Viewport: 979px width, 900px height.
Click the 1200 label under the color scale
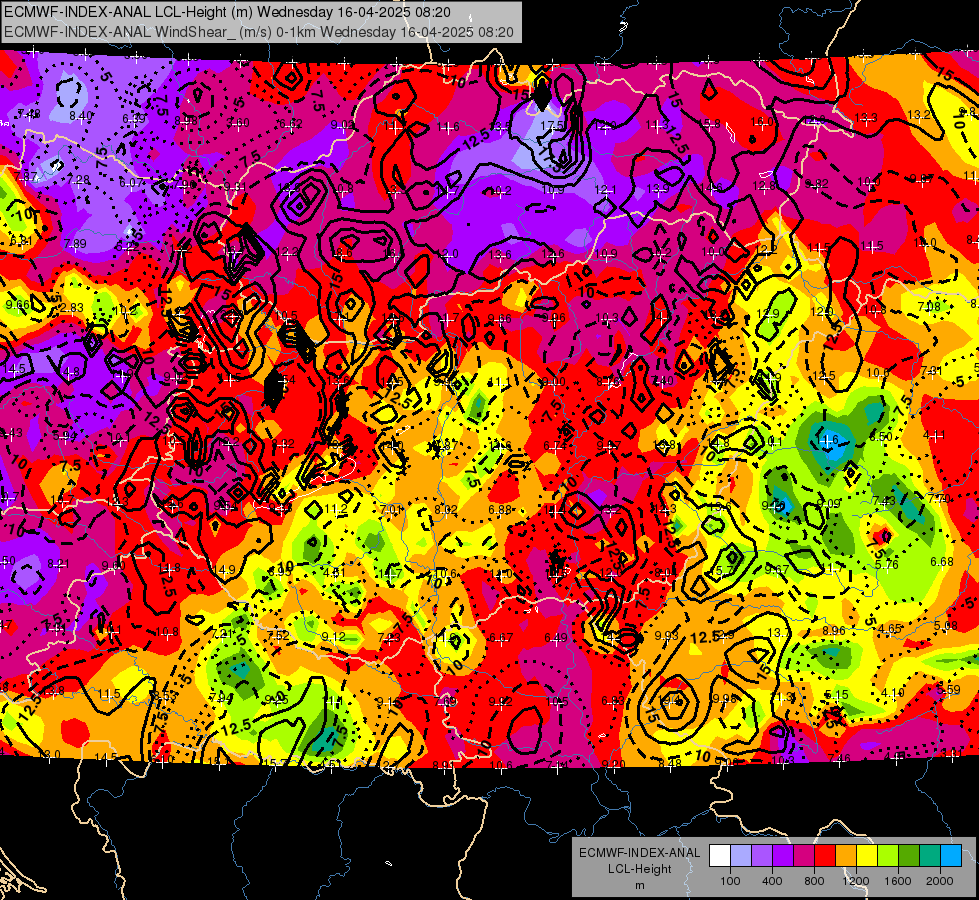pos(856,881)
